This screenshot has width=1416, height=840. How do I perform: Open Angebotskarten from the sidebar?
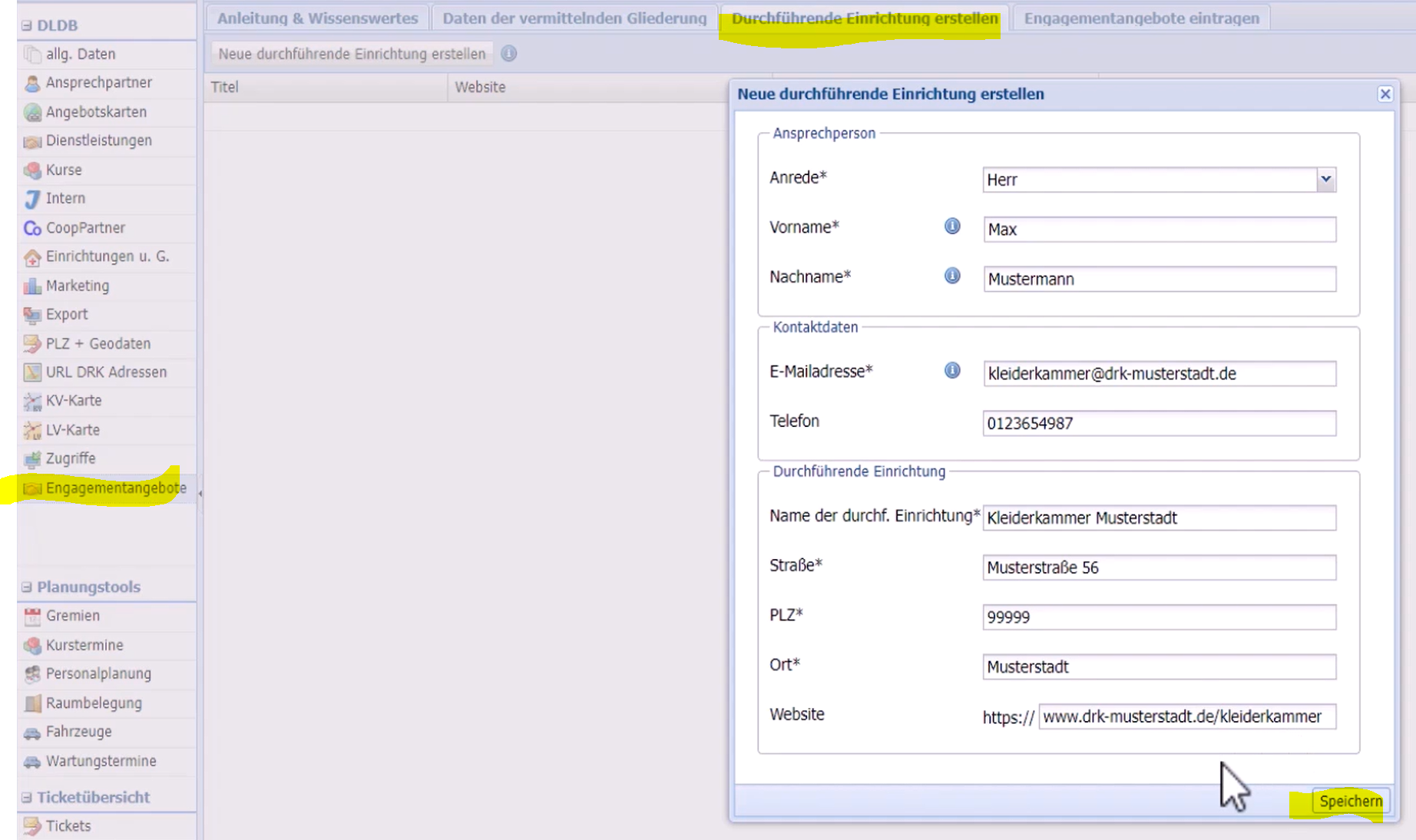(95, 112)
